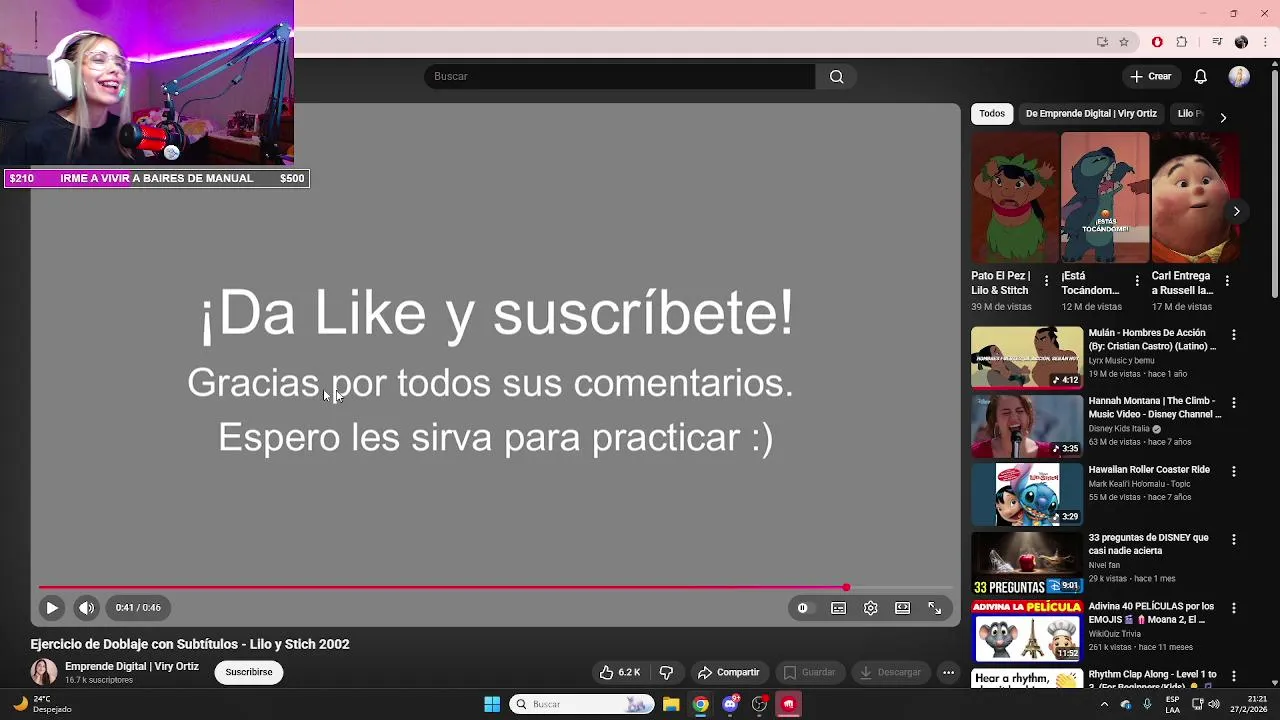Open options for ¡Está Tocándom... short
The width and height of the screenshot is (1280, 720).
point(1137,281)
